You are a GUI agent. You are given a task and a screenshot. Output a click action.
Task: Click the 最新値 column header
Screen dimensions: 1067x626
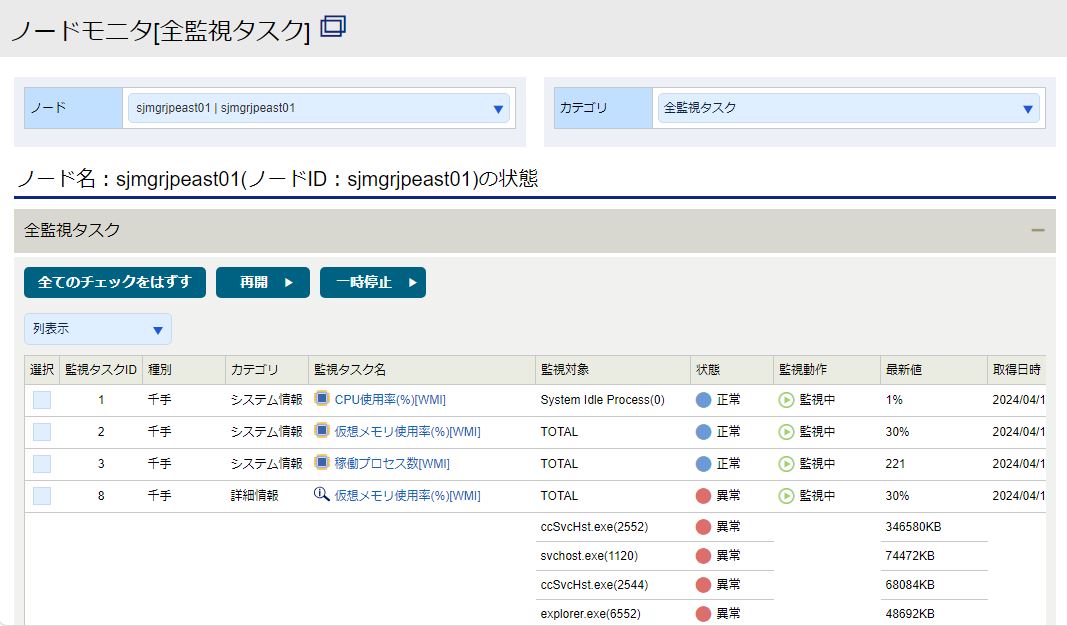coord(934,369)
